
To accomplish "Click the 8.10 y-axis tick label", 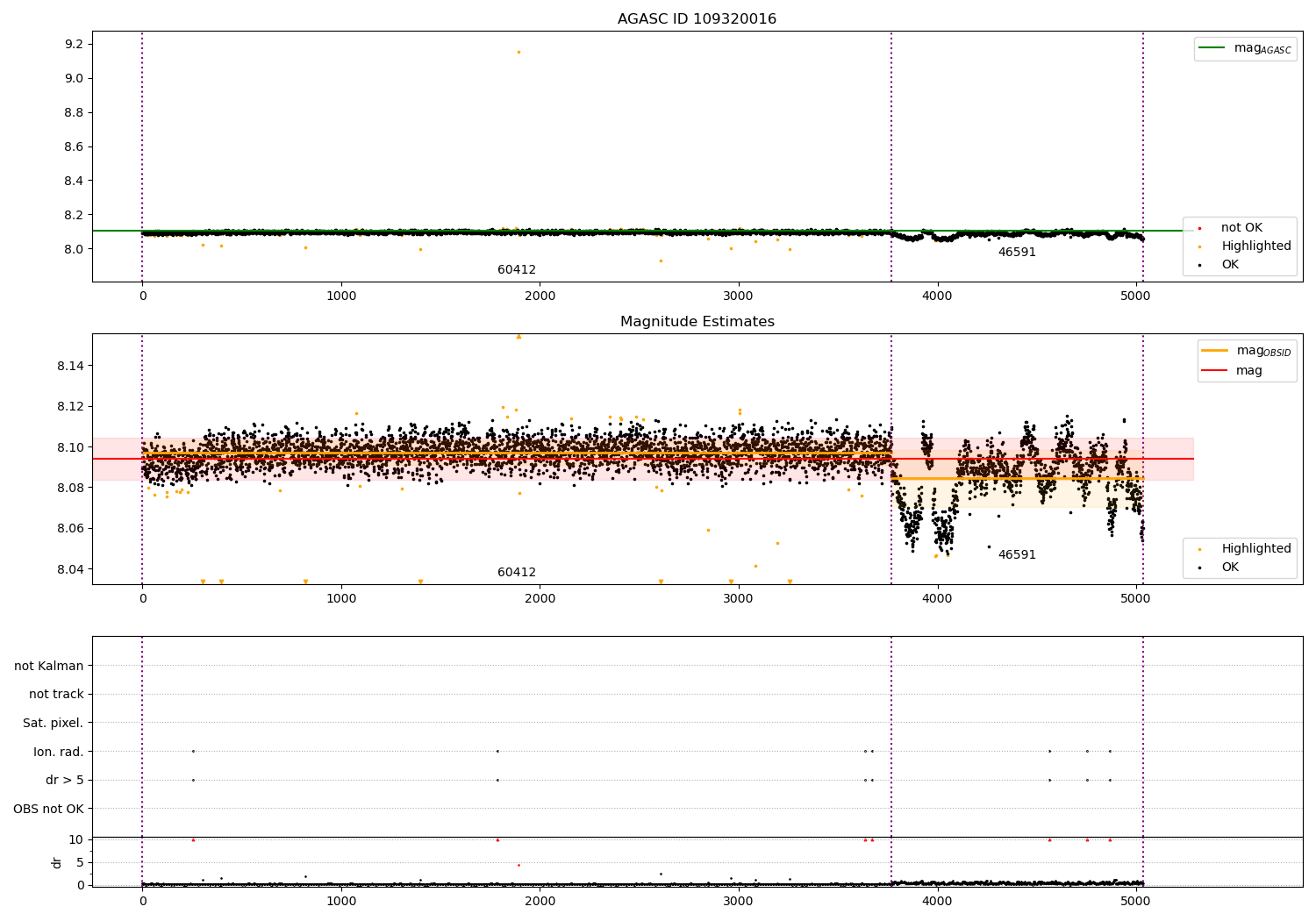I will [70, 447].
